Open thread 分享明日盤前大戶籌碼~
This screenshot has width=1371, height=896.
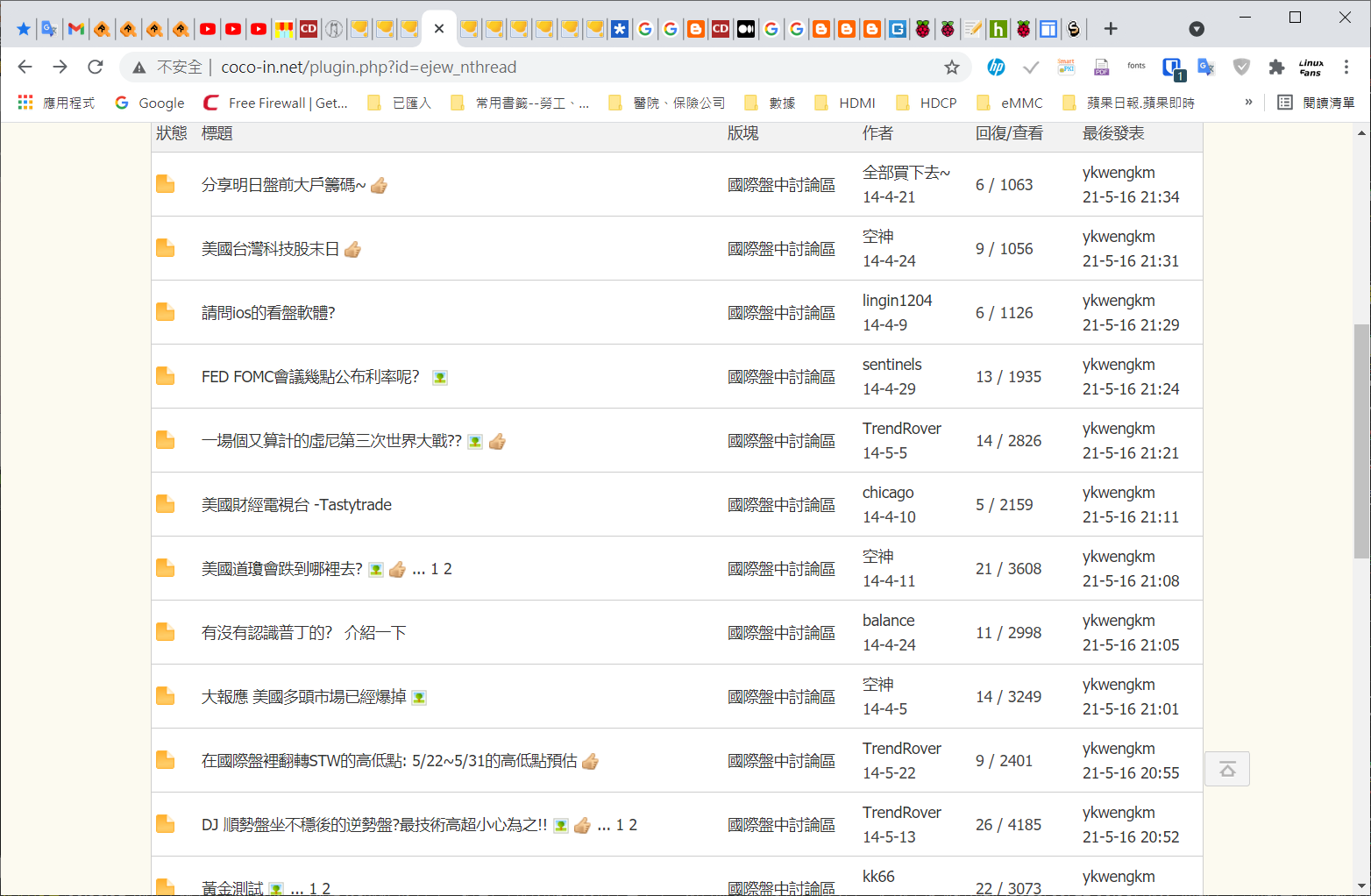284,185
